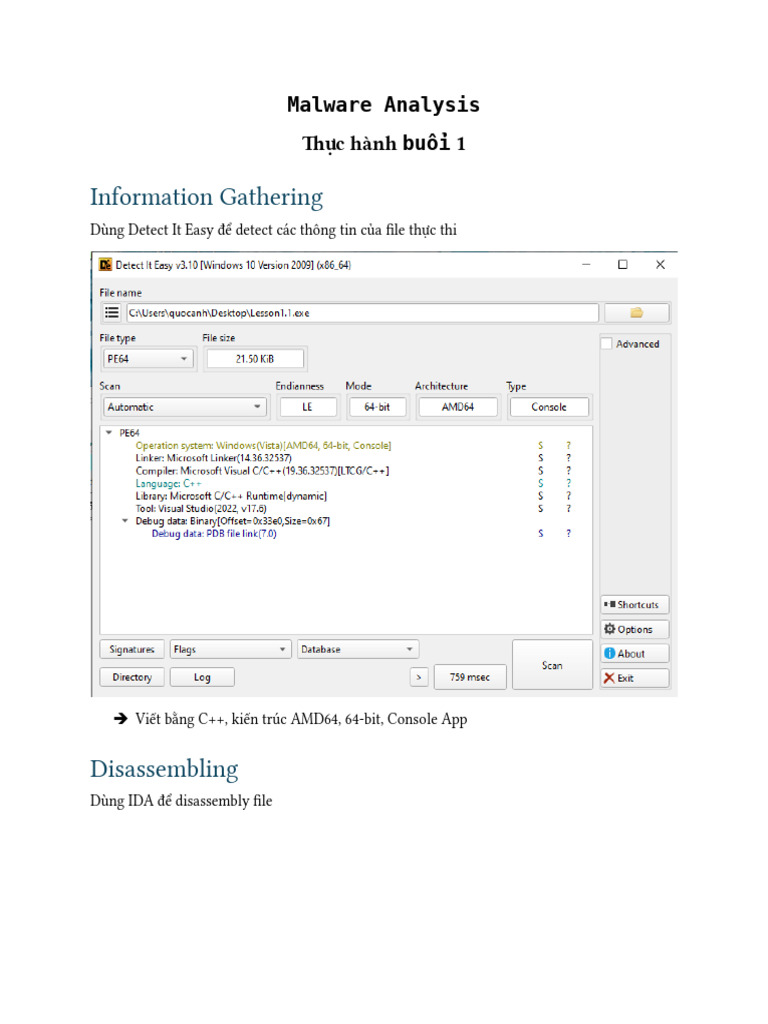
Task: Click the ? link on Tool Visual Studio row
Action: pyautogui.click(x=568, y=508)
